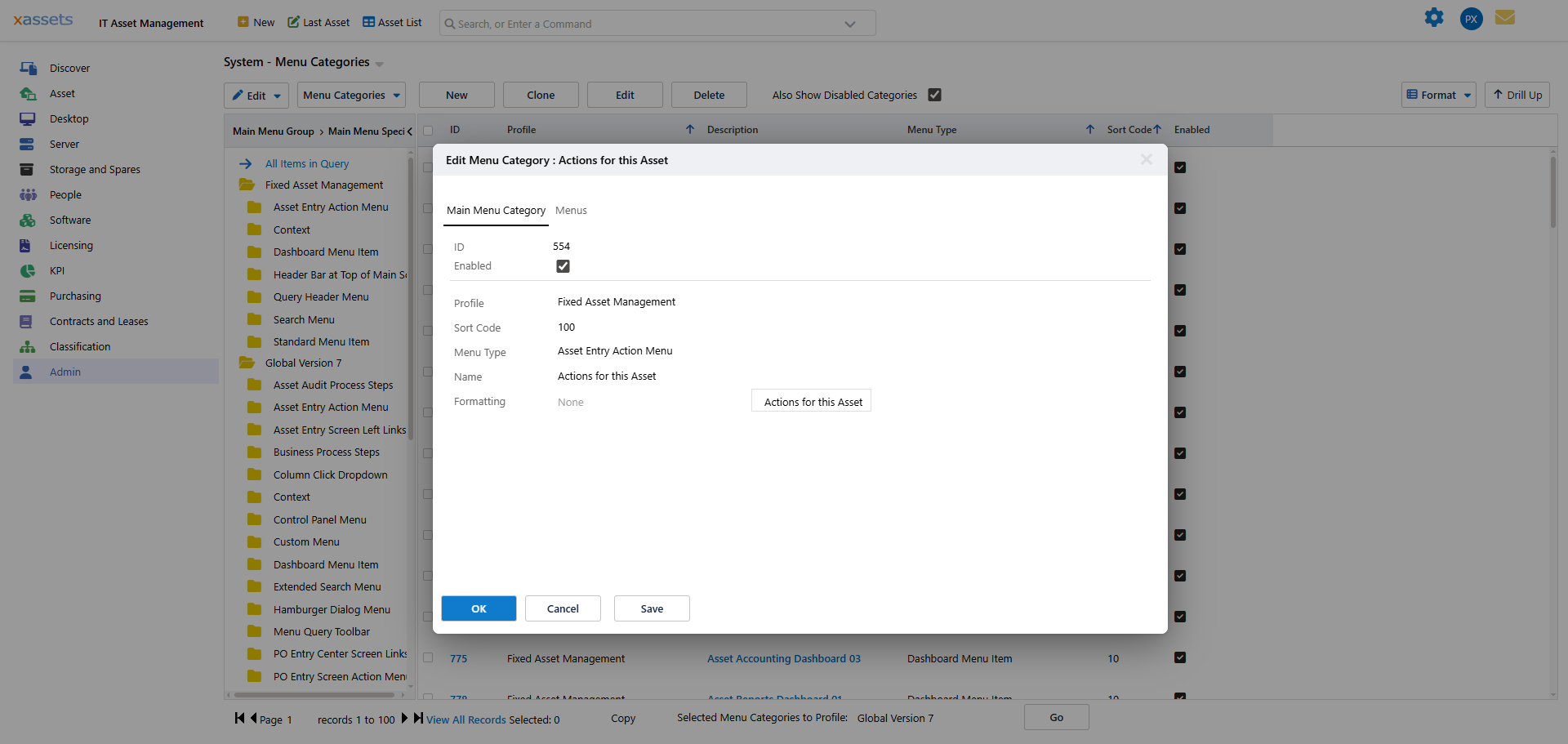Select all rows via the header checkbox
Image resolution: width=1568 pixels, height=744 pixels.
[428, 130]
